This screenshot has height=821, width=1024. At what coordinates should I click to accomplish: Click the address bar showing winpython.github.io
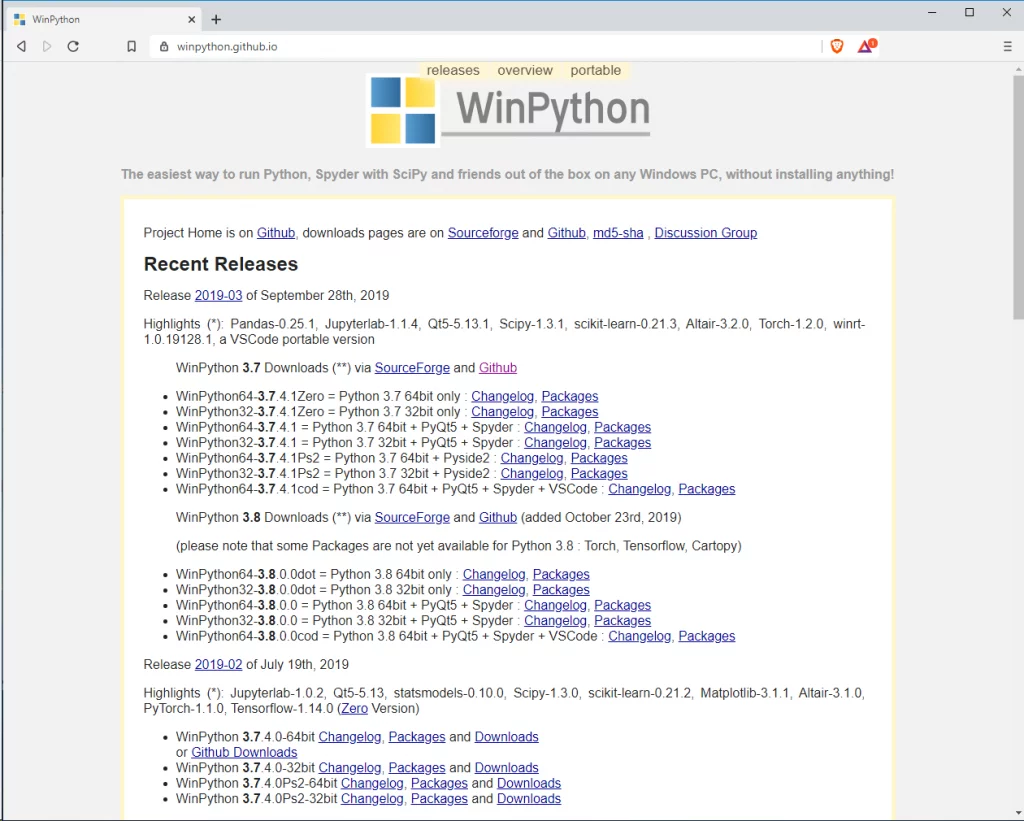tap(483, 46)
